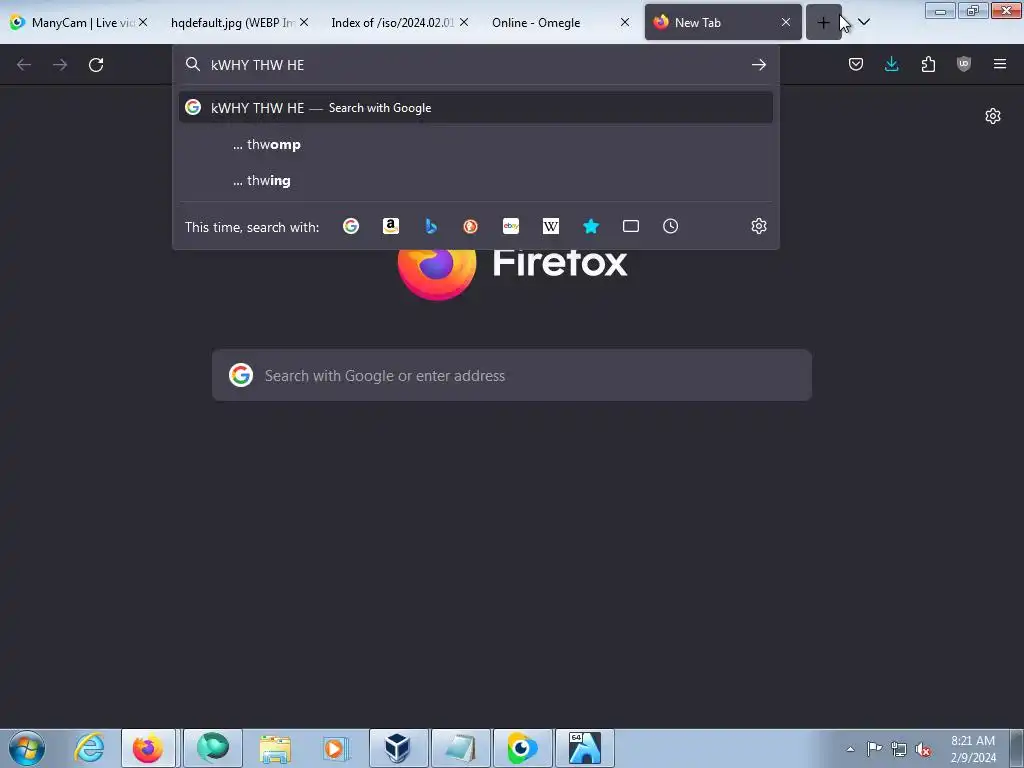Open search settings gear in dropdown
Screen dimensions: 1024x768
coord(758,226)
